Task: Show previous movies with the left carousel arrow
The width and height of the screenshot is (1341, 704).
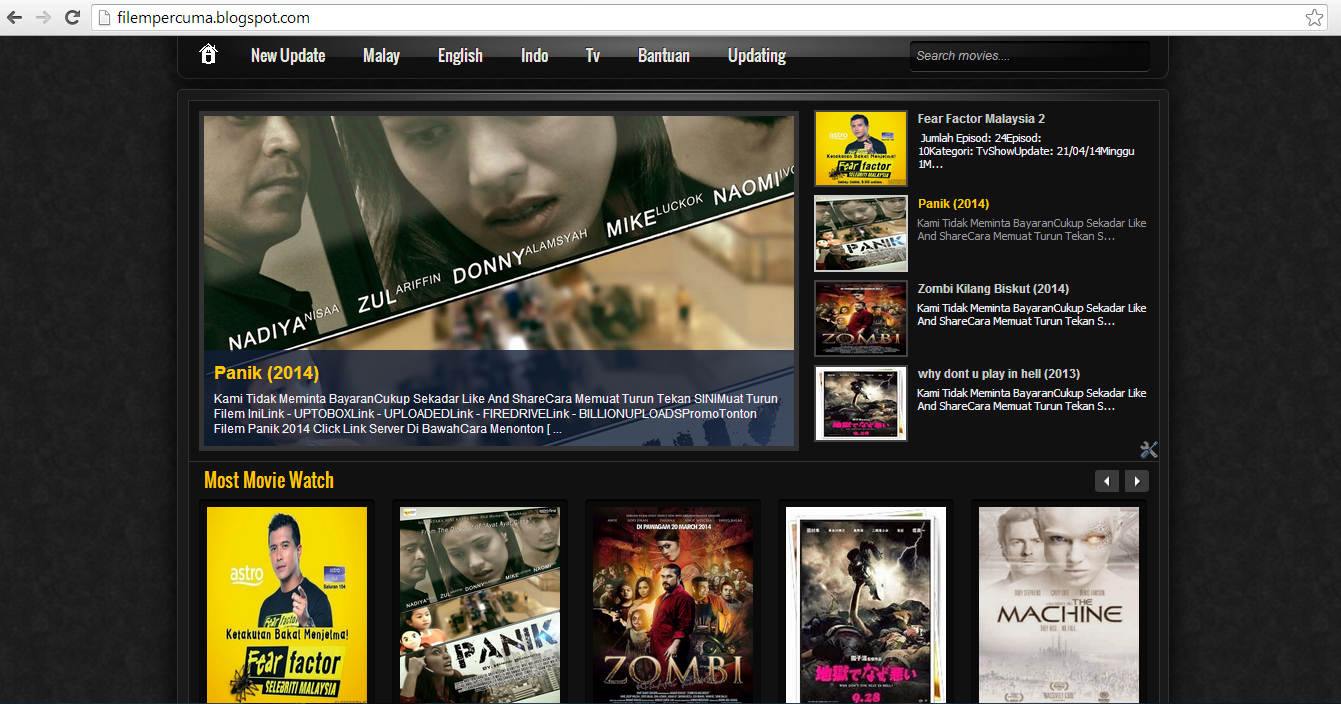Action: click(x=1107, y=481)
